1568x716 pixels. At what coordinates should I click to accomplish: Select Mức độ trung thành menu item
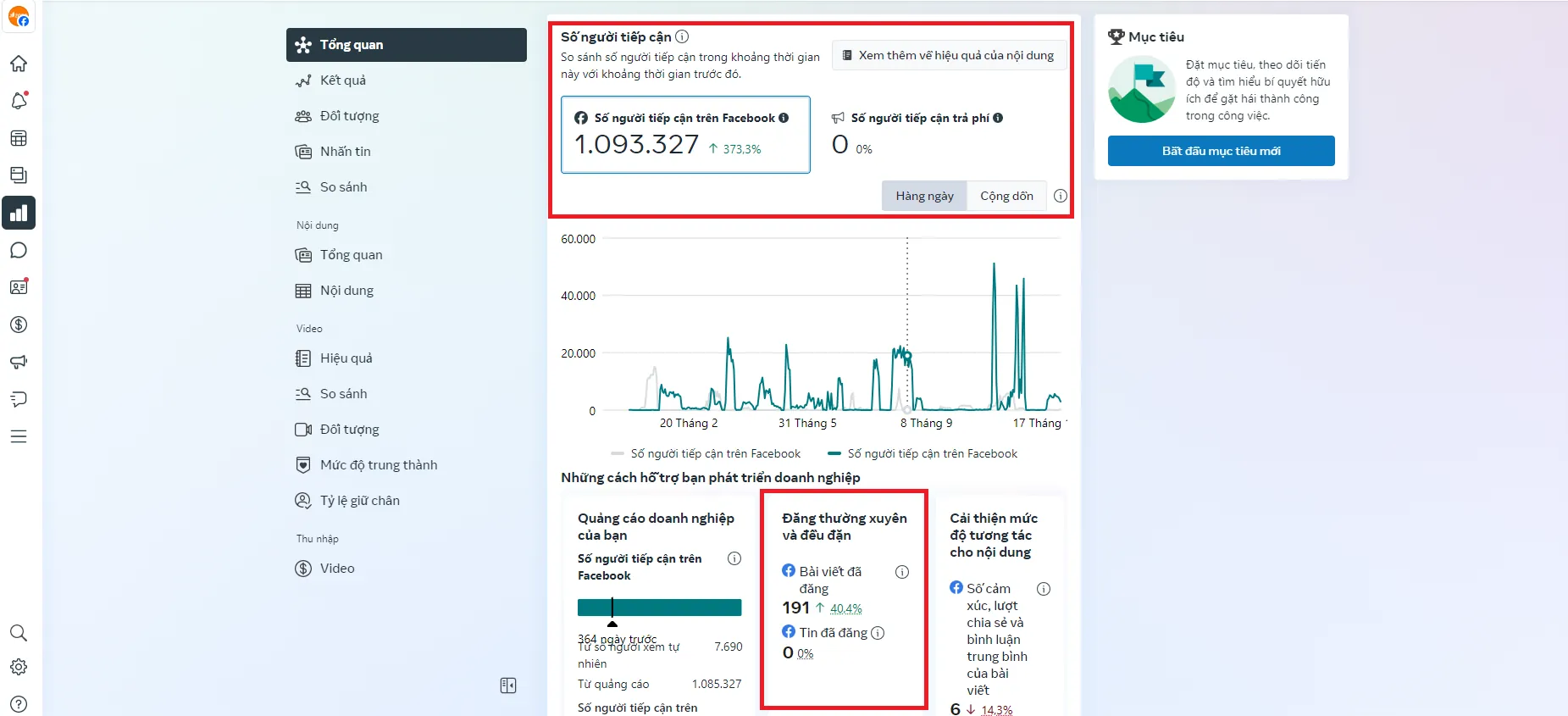(378, 465)
